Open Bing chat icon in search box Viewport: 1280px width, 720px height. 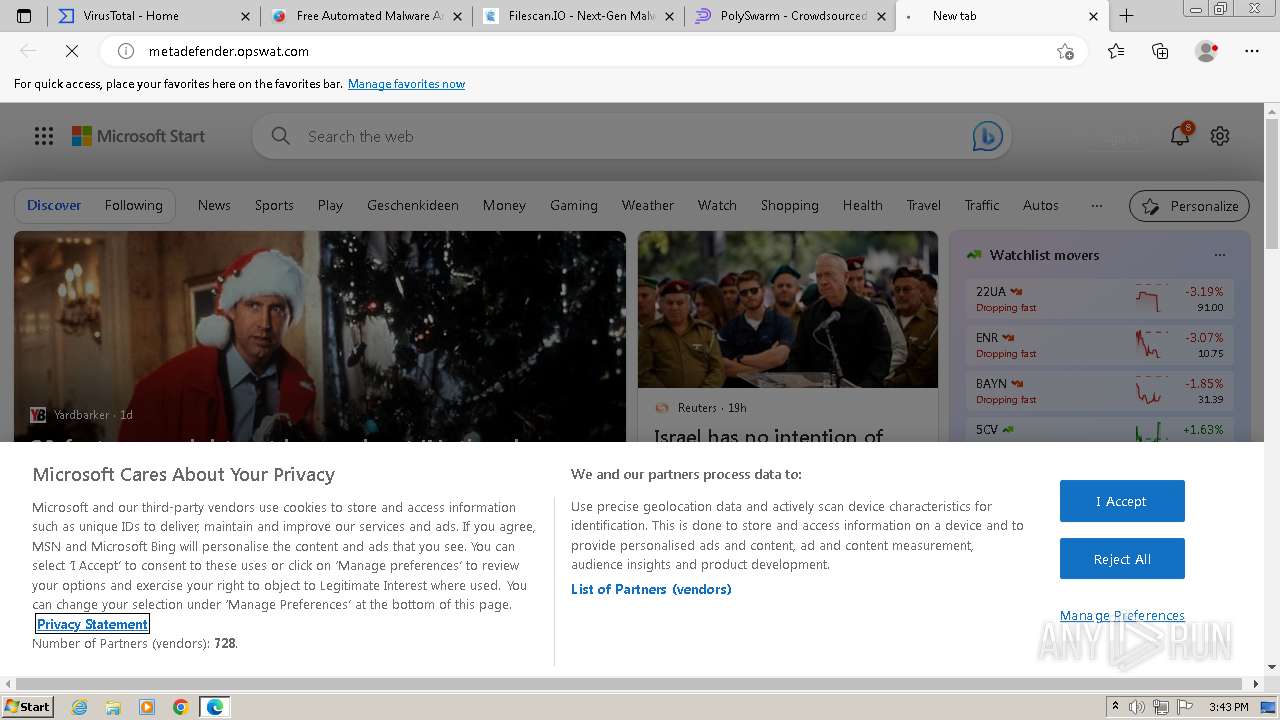point(987,136)
